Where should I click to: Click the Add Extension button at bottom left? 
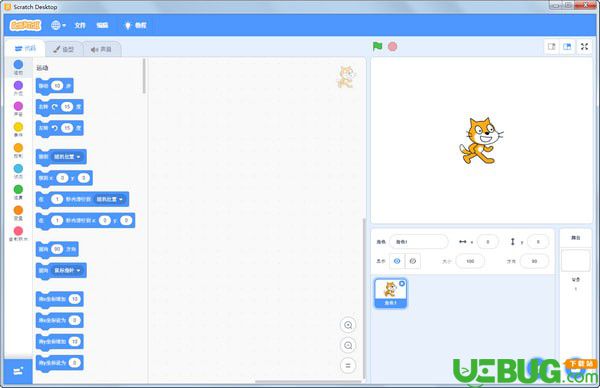18,371
